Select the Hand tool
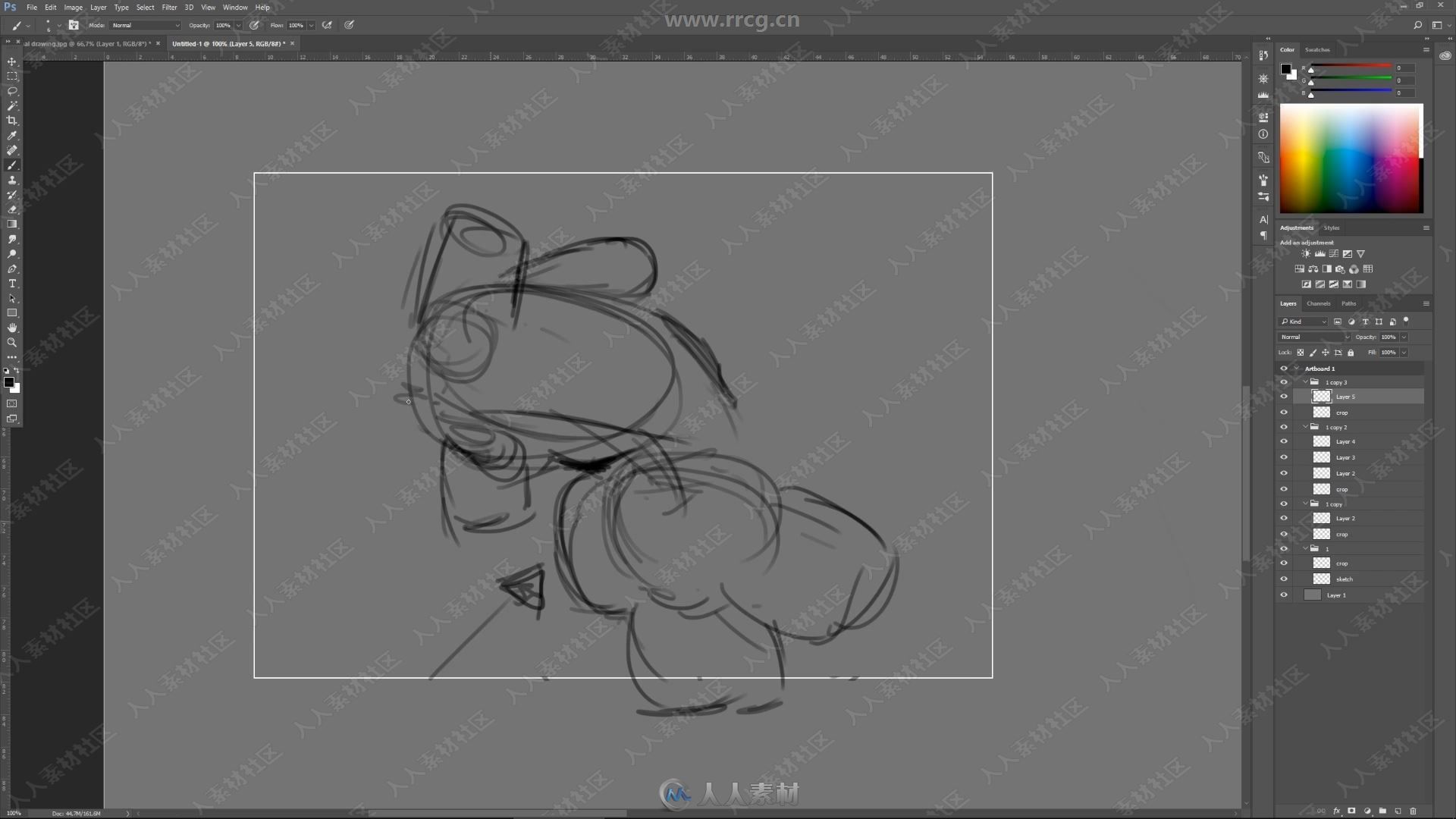 pos(12,328)
